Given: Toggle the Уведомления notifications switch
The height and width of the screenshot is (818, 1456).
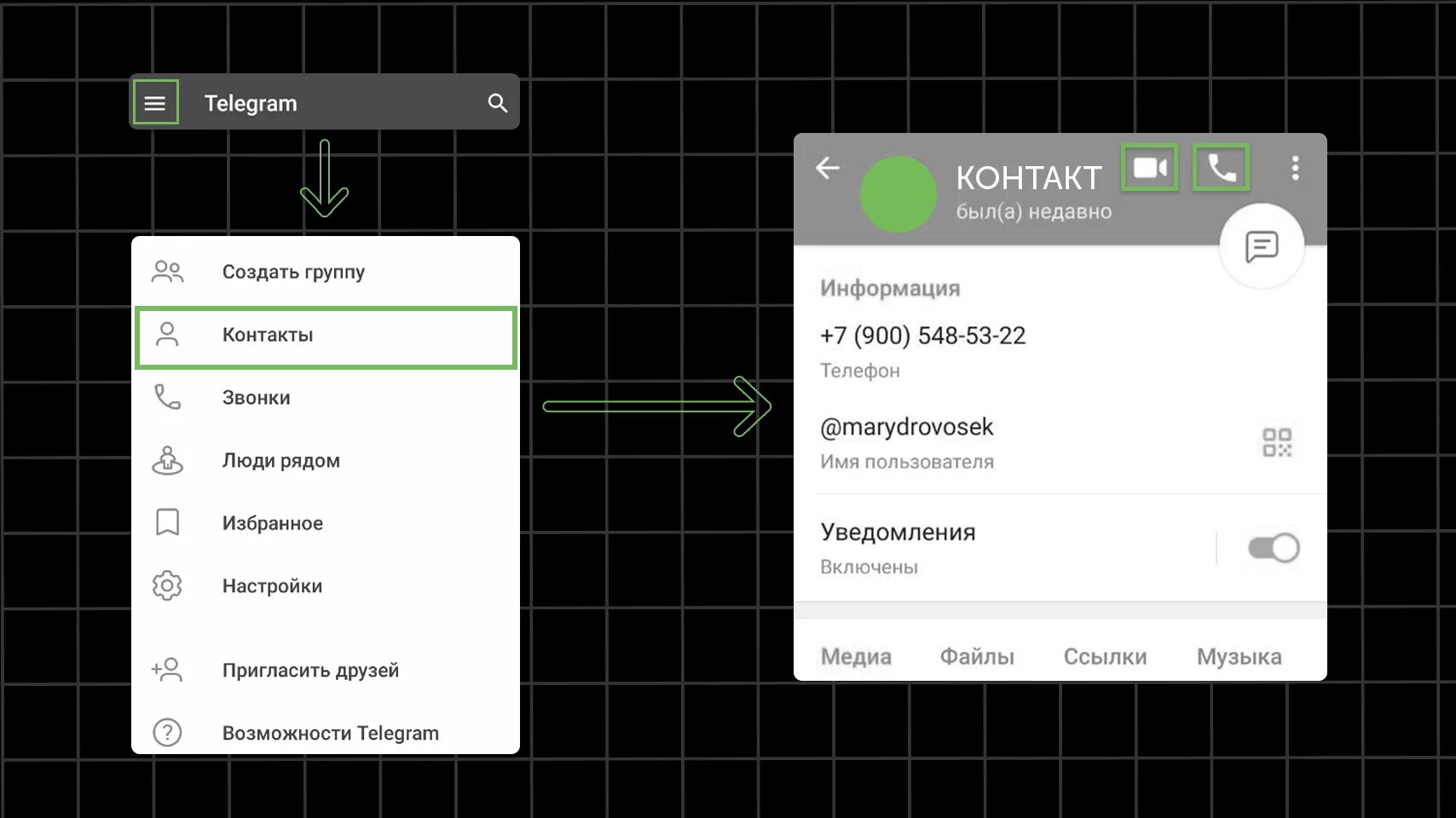Looking at the screenshot, I should coord(1274,548).
